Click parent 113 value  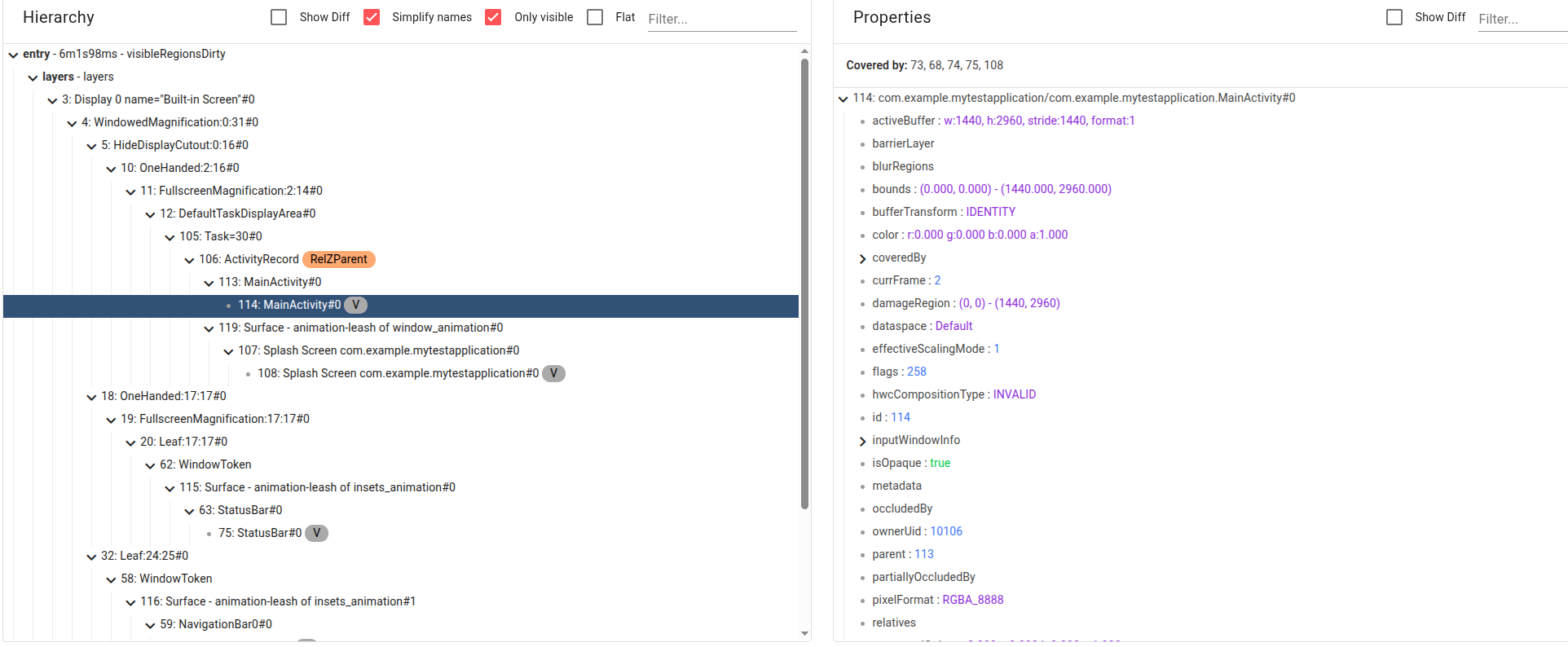point(923,554)
